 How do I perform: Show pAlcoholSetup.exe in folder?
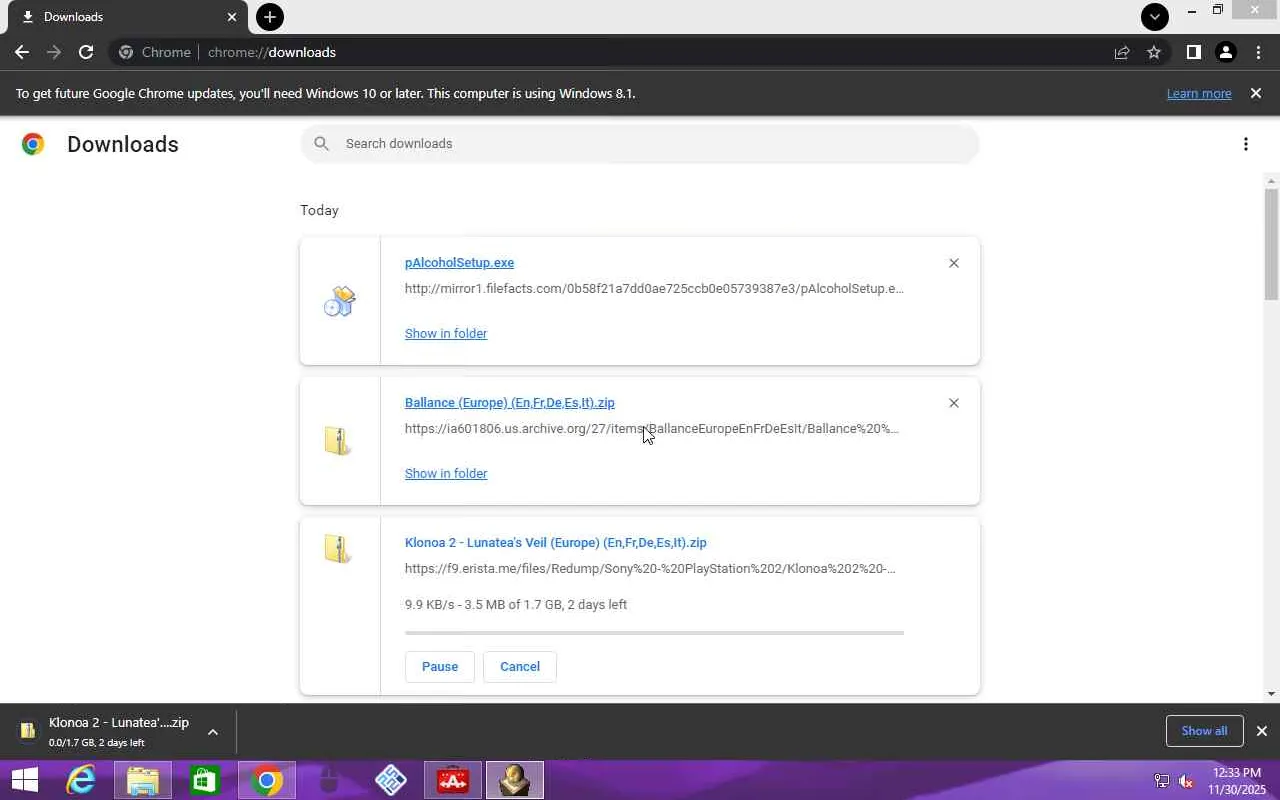[x=446, y=333]
